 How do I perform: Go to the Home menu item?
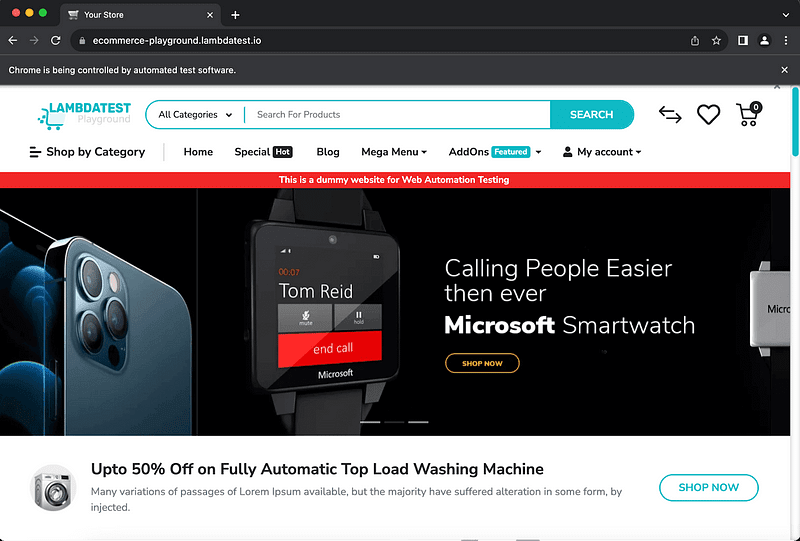pos(198,152)
